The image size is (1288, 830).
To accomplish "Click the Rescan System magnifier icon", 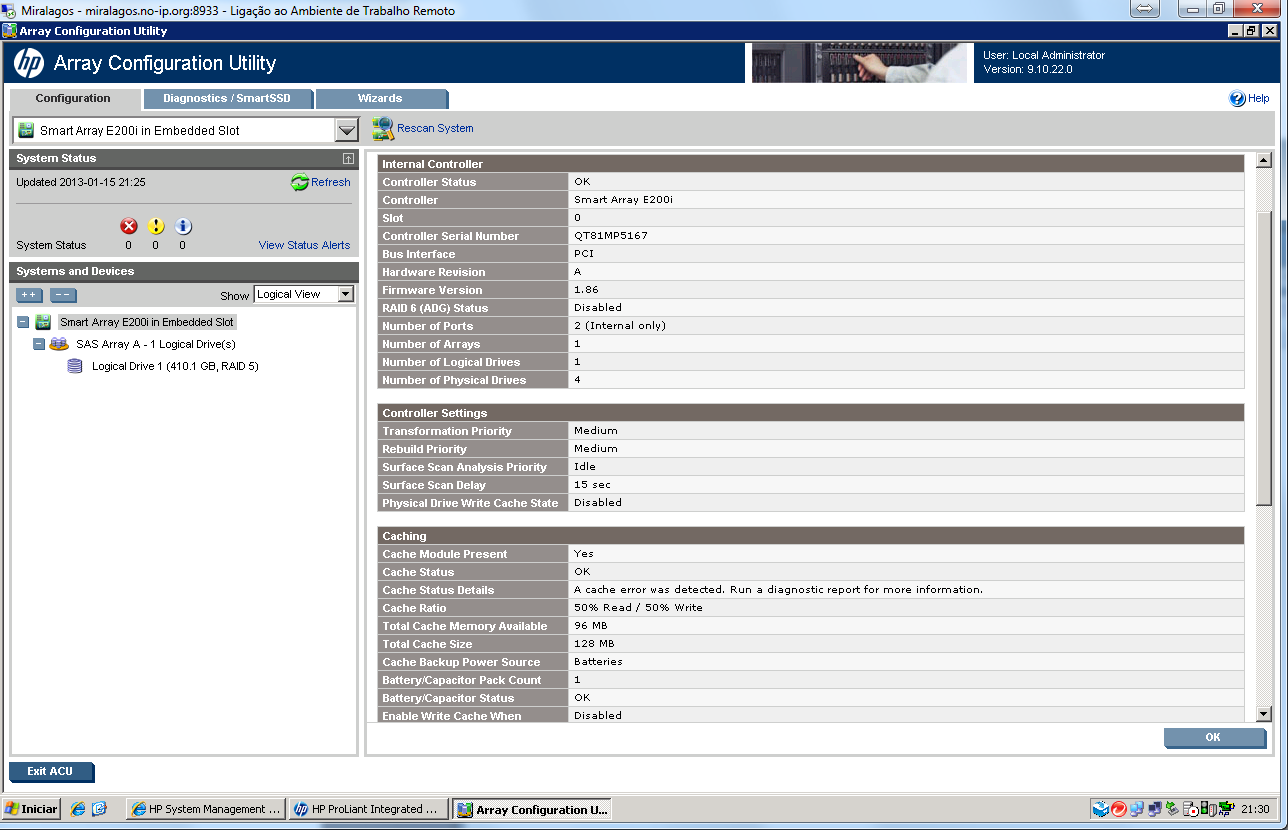I will [x=383, y=128].
